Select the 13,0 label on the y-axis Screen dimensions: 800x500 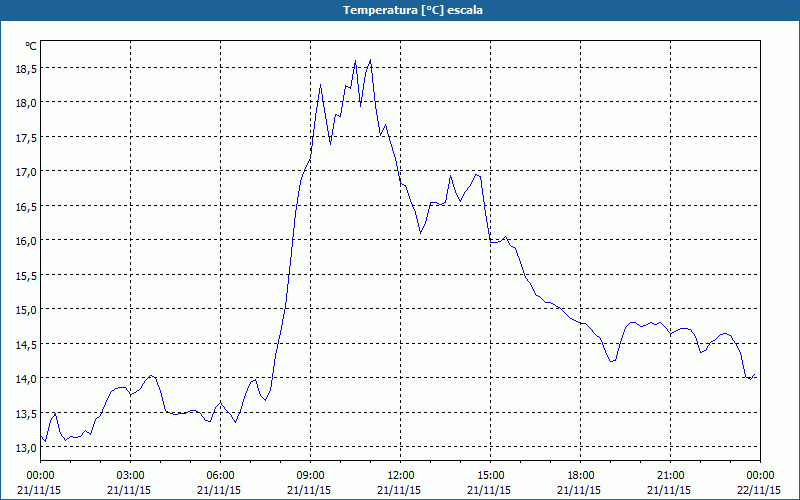point(26,447)
